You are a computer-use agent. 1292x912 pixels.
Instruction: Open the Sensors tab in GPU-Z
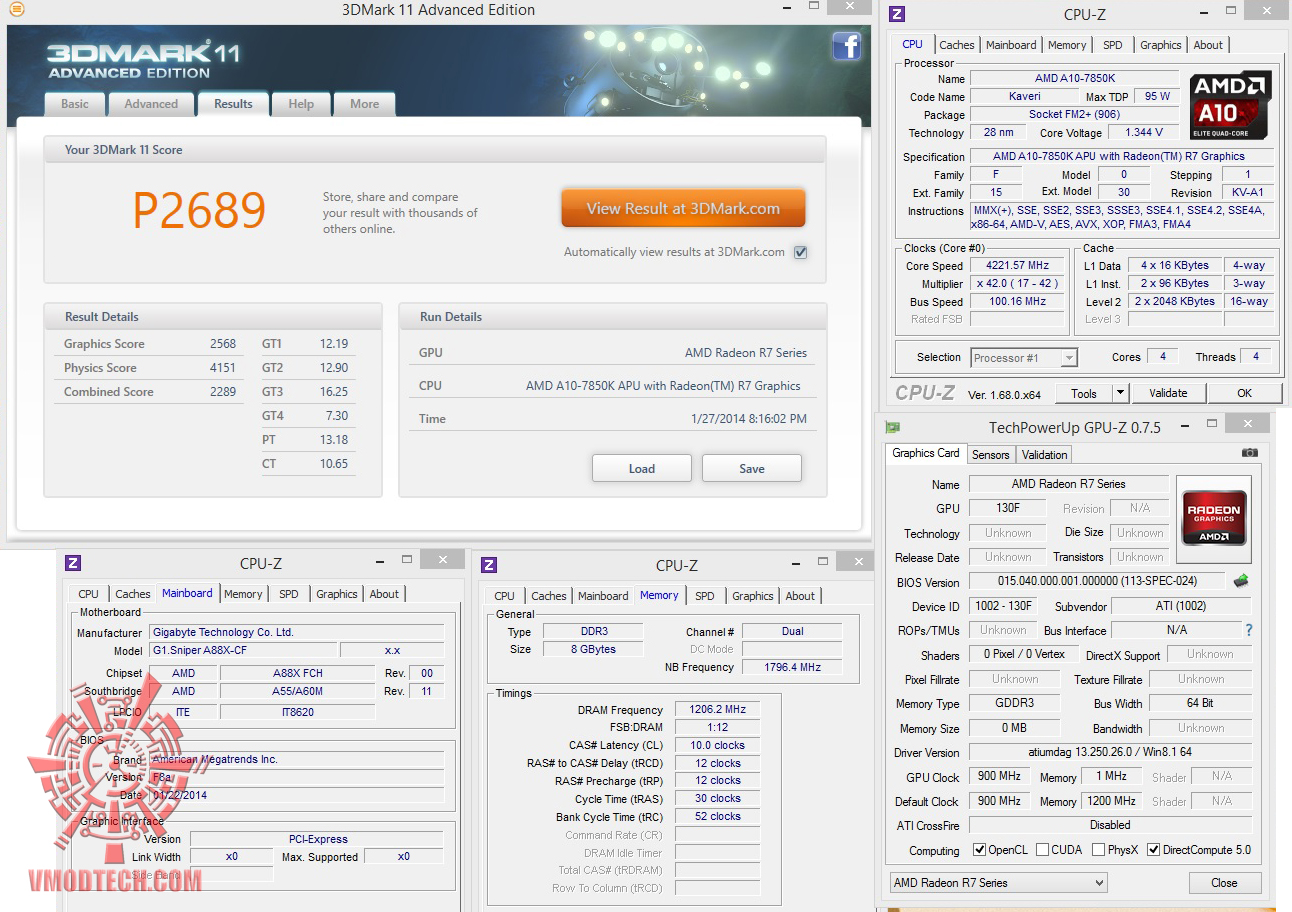pyautogui.click(x=991, y=455)
